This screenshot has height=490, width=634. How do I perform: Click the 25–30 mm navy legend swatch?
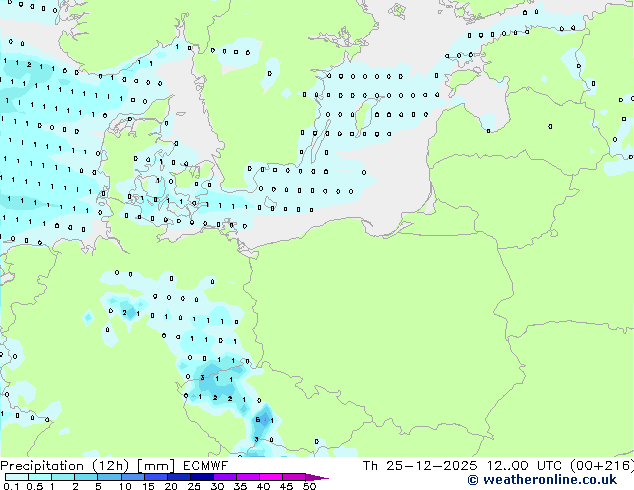[x=202, y=477]
